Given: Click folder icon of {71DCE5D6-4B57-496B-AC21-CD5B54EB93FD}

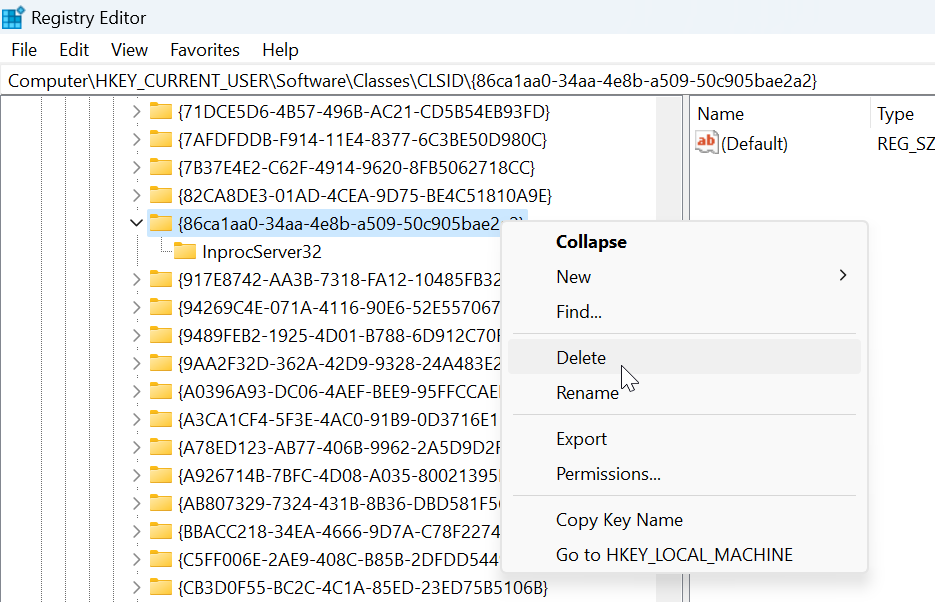Looking at the screenshot, I should coord(160,111).
